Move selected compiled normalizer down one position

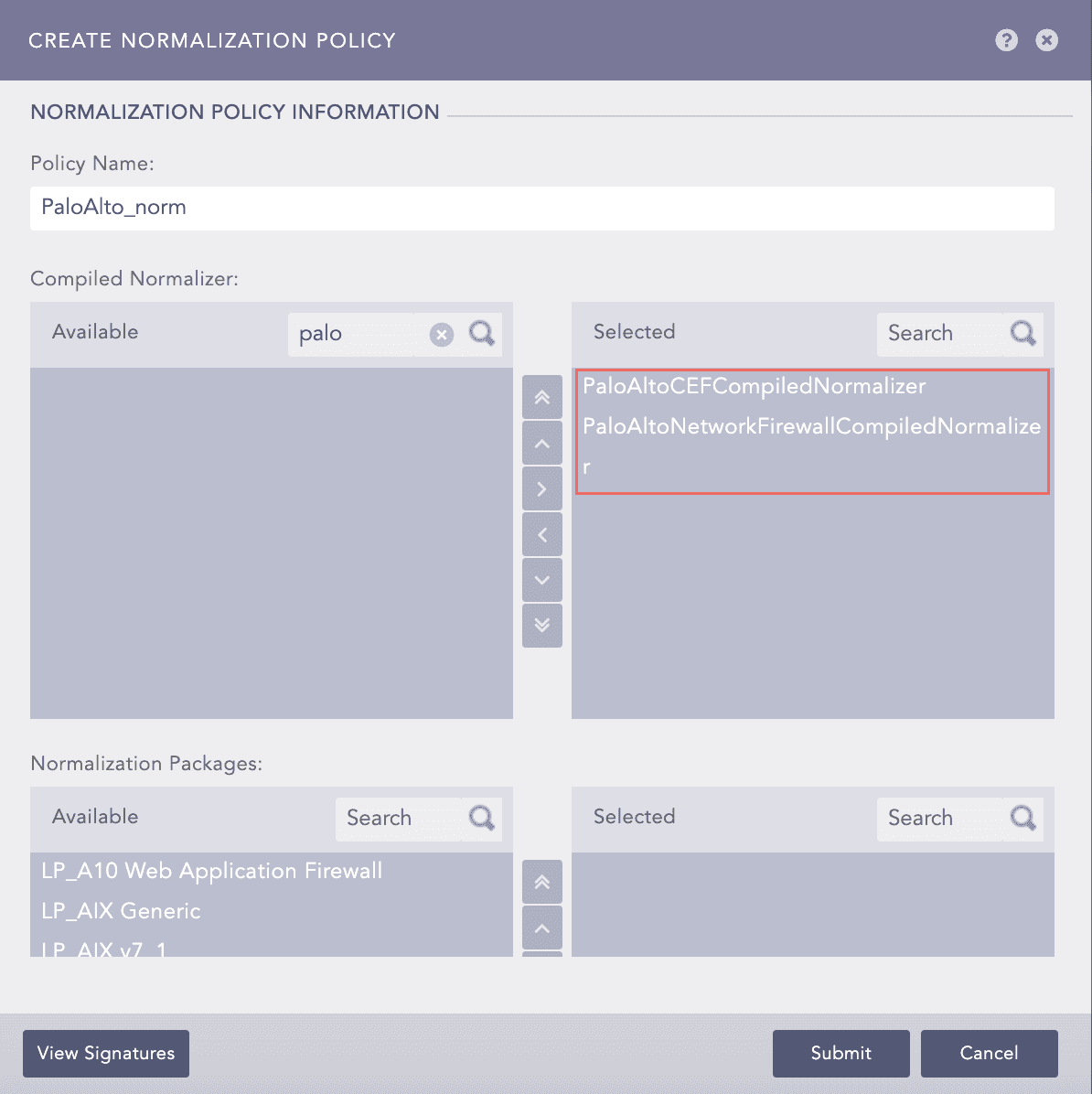541,580
